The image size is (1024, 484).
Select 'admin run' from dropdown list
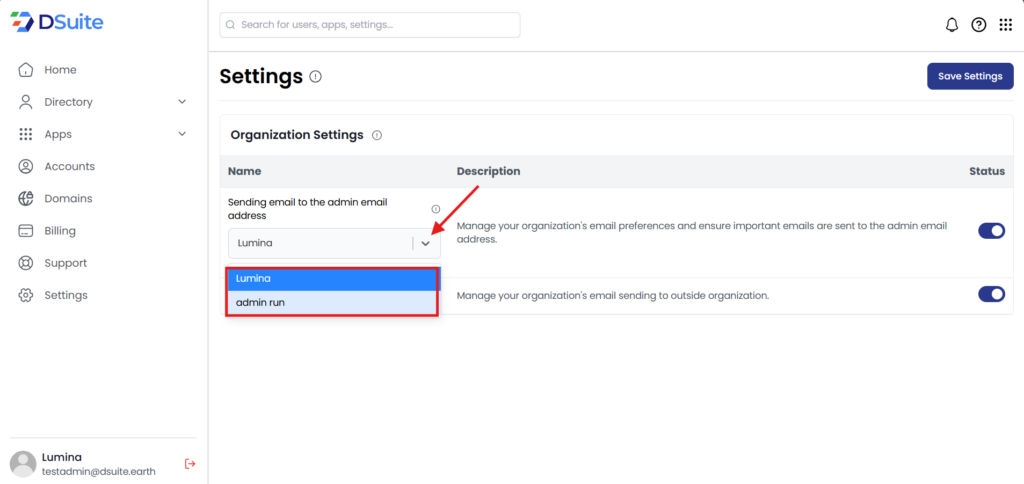pyautogui.click(x=331, y=302)
